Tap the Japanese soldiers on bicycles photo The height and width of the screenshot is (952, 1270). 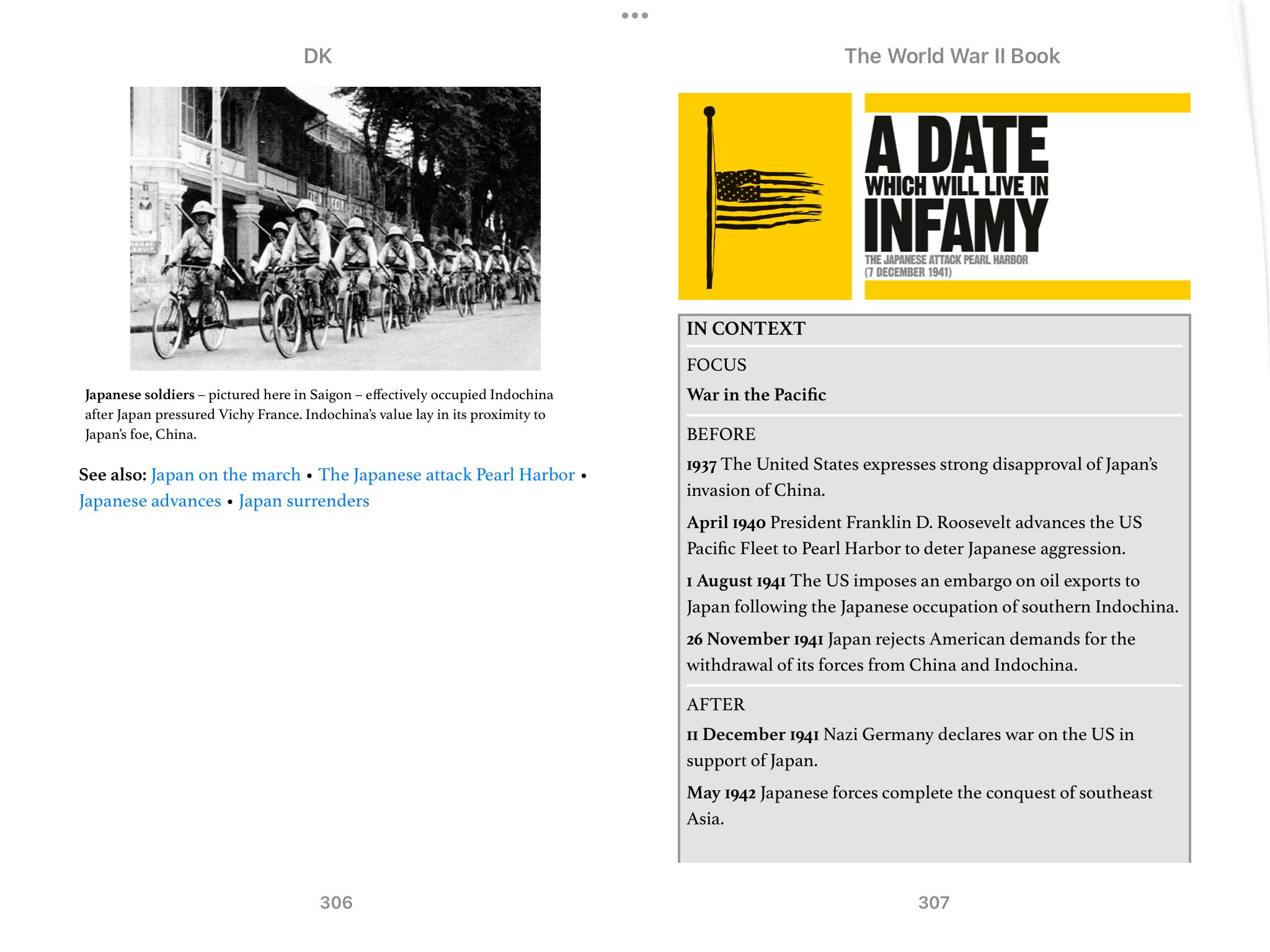(335, 228)
